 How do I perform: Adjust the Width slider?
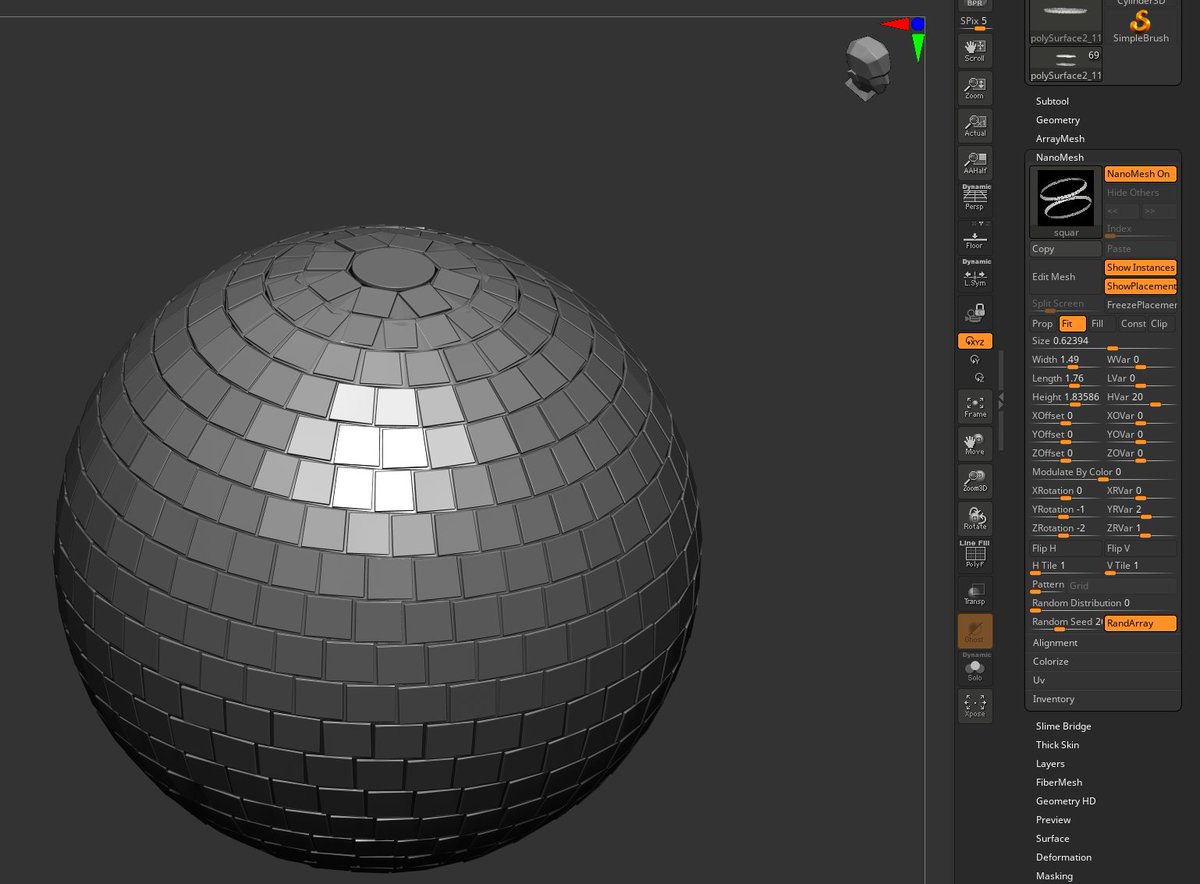point(1066,360)
